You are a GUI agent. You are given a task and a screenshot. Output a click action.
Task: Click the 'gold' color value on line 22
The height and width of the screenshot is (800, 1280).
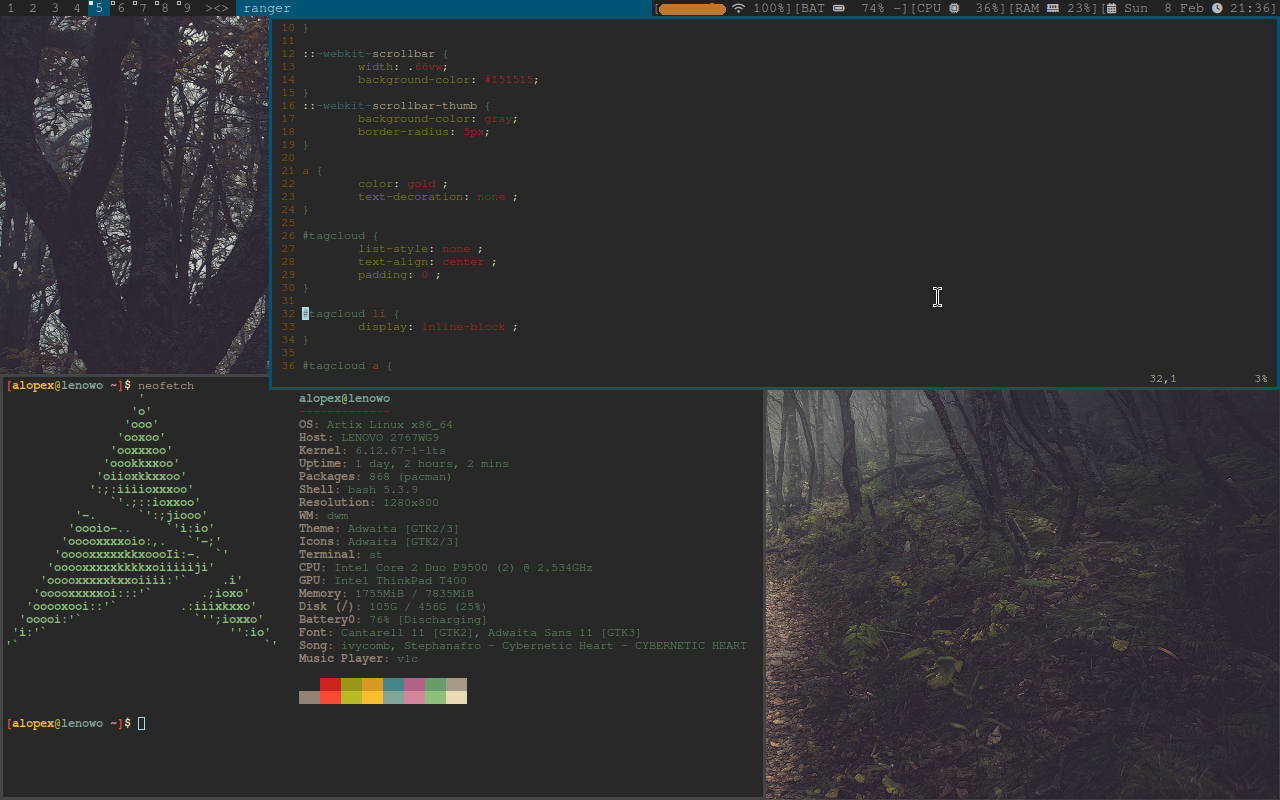tap(422, 184)
